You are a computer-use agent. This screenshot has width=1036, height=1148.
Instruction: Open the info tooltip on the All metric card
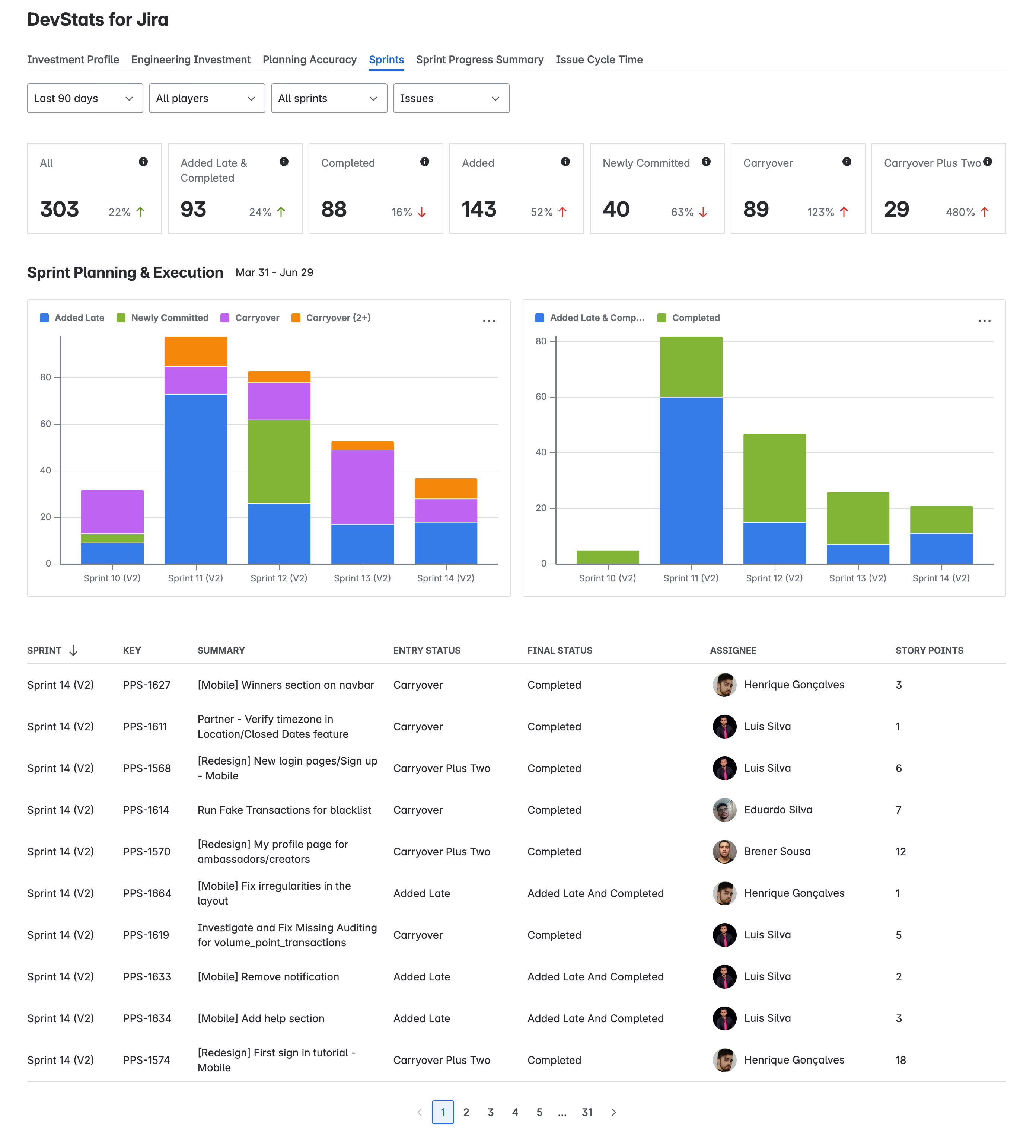(143, 162)
